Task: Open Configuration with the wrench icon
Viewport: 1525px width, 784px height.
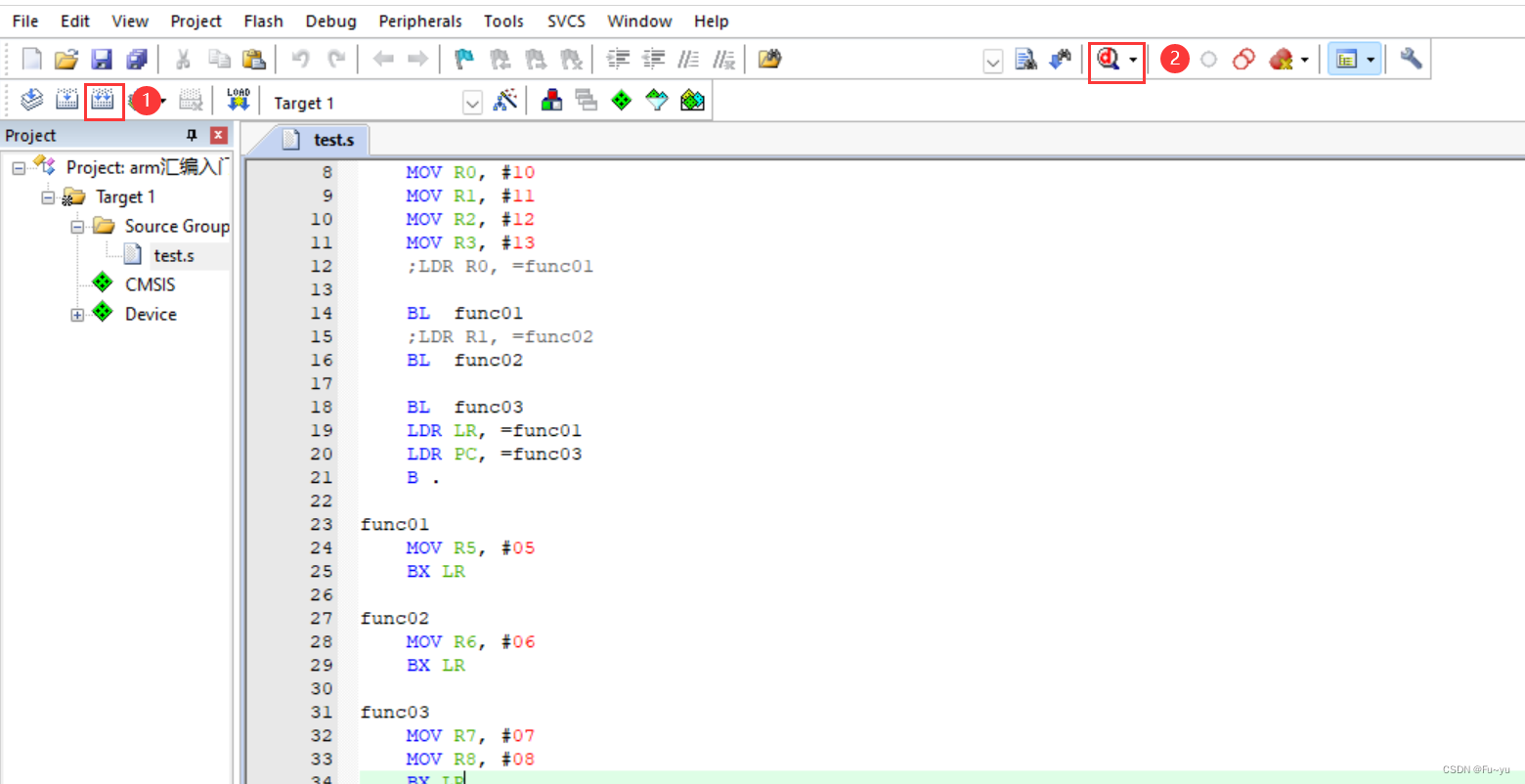Action: coord(1411,59)
